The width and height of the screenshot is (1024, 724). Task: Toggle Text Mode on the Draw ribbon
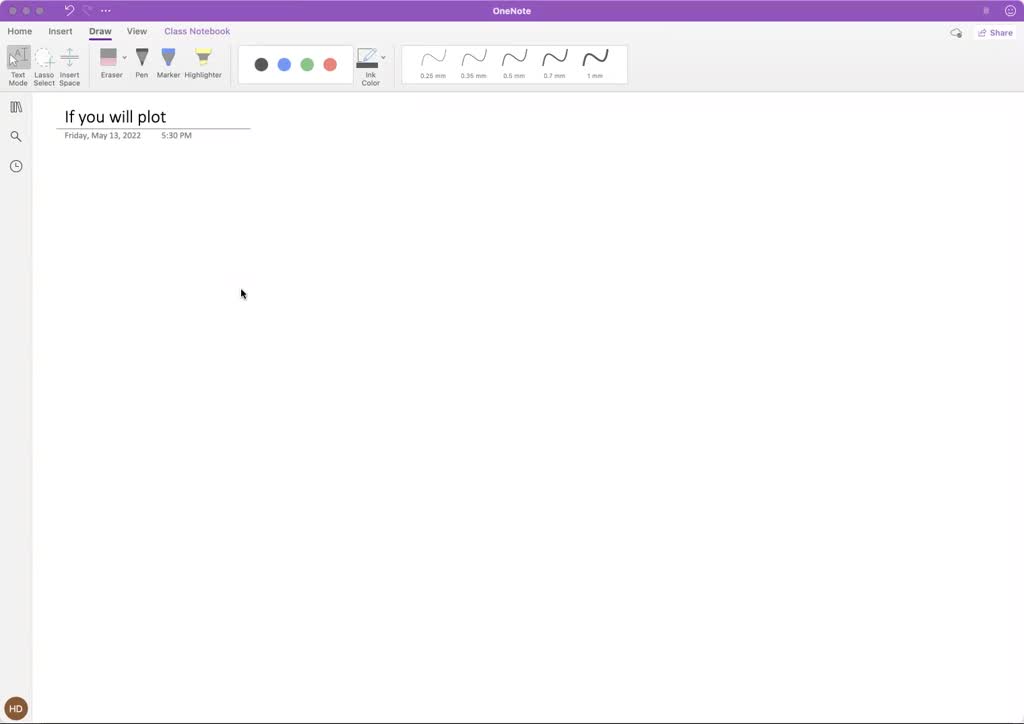tap(18, 65)
